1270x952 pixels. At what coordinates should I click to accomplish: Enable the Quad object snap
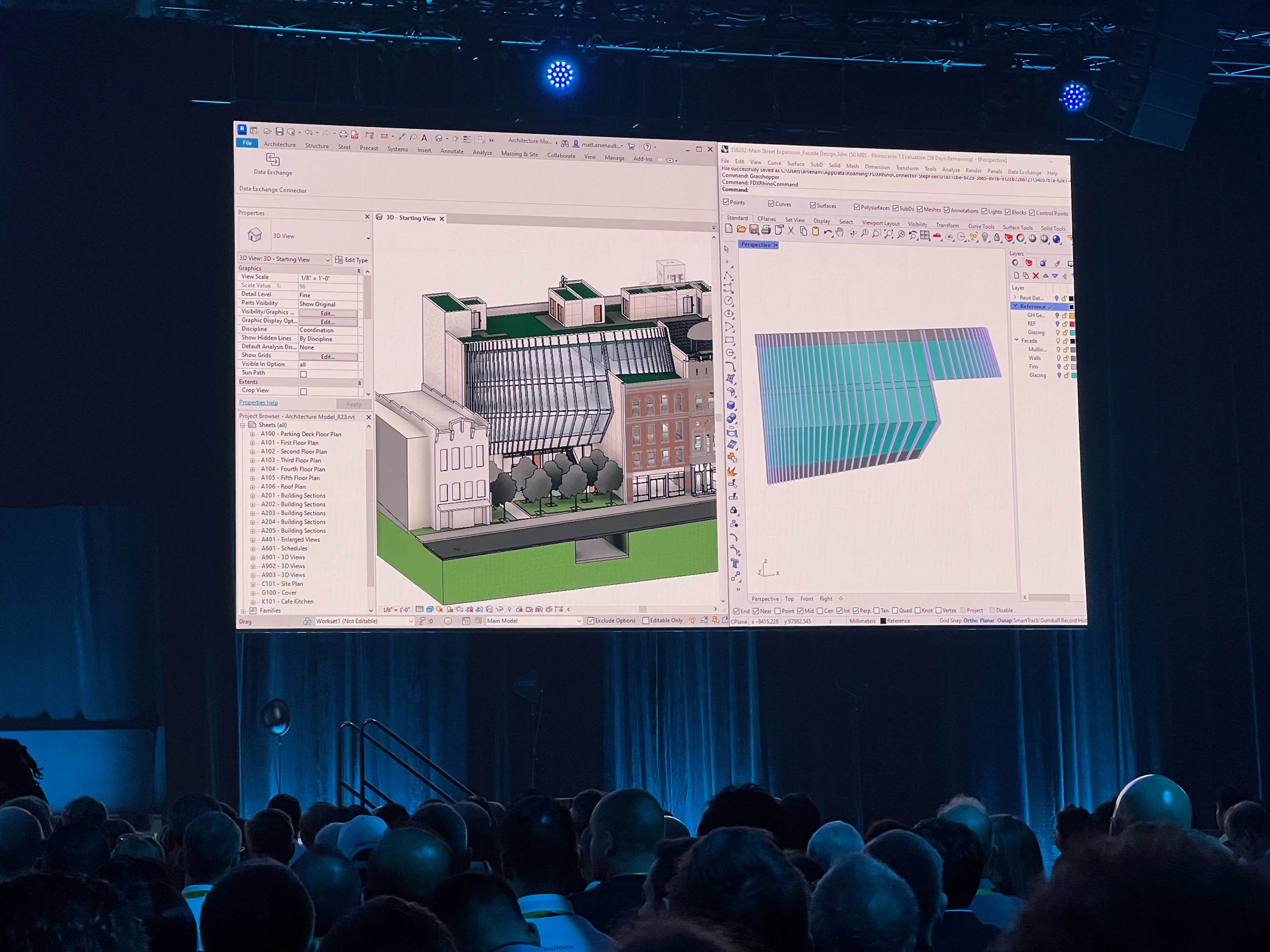(x=895, y=610)
